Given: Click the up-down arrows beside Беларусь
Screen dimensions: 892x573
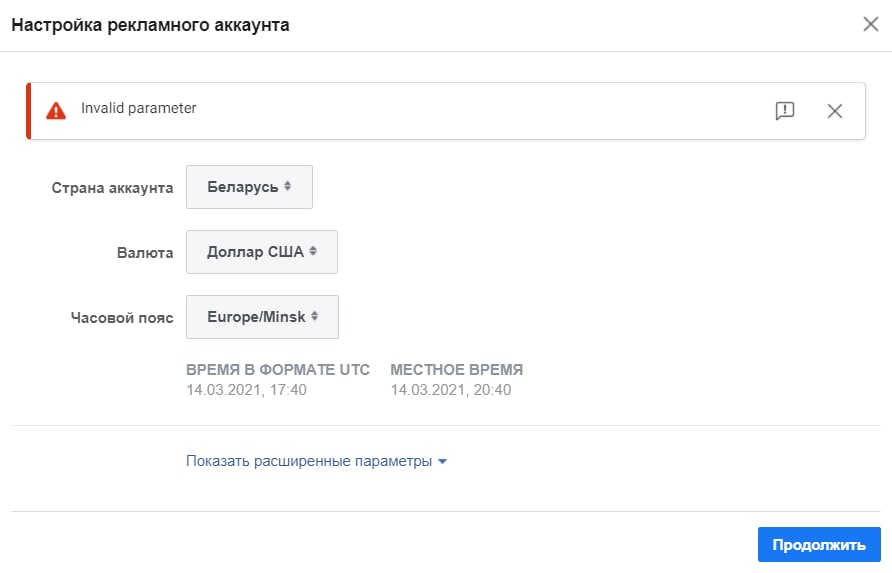Looking at the screenshot, I should tap(287, 186).
